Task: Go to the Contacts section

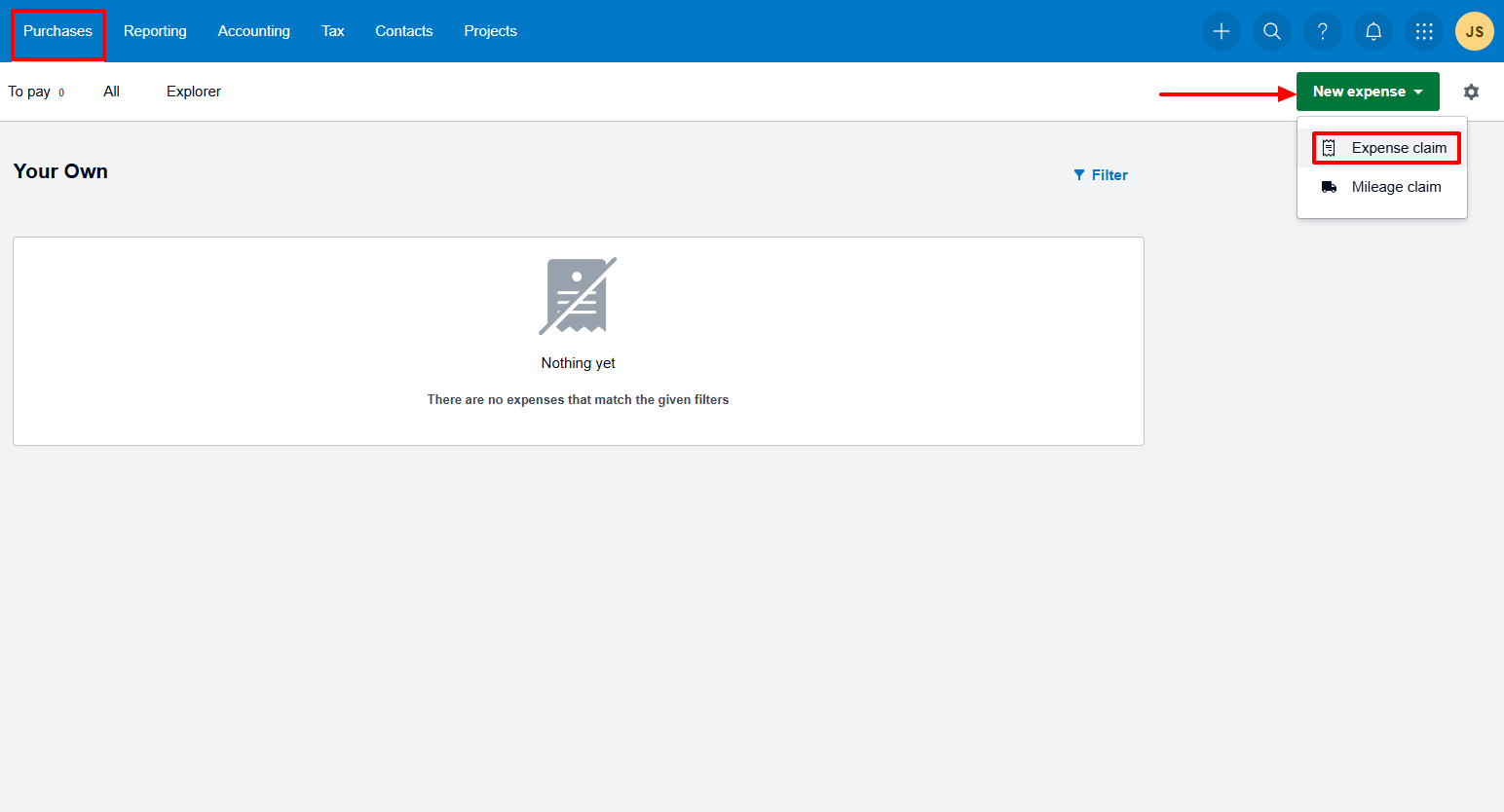Action: (403, 30)
